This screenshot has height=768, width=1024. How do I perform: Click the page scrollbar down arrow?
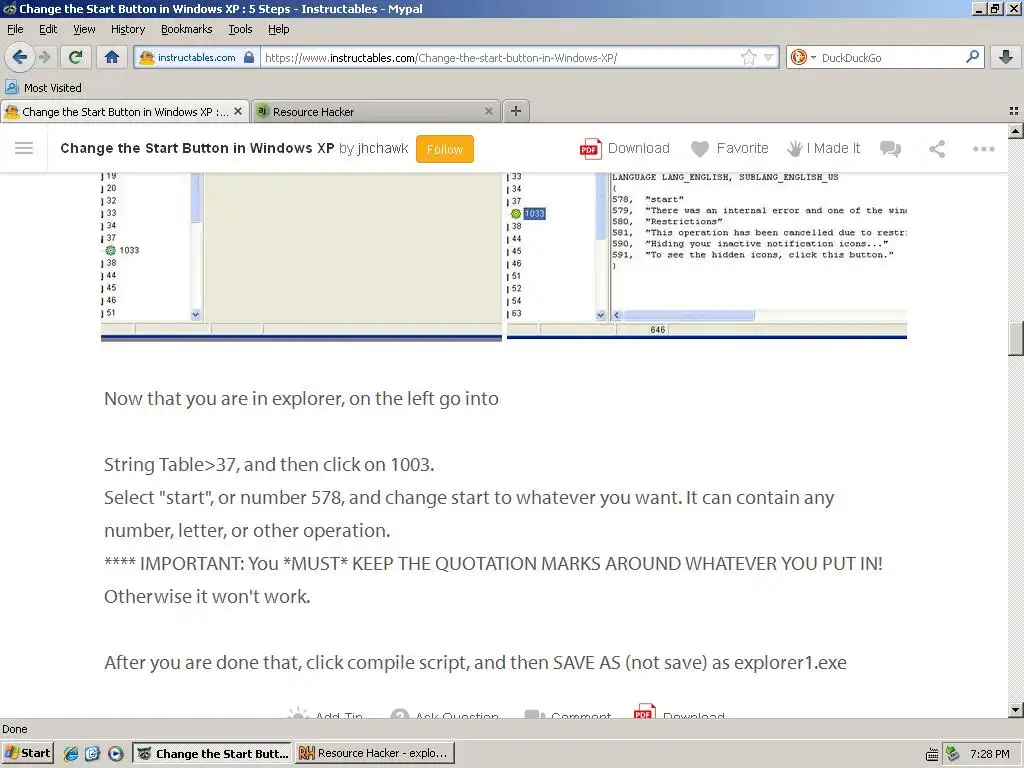(1016, 709)
